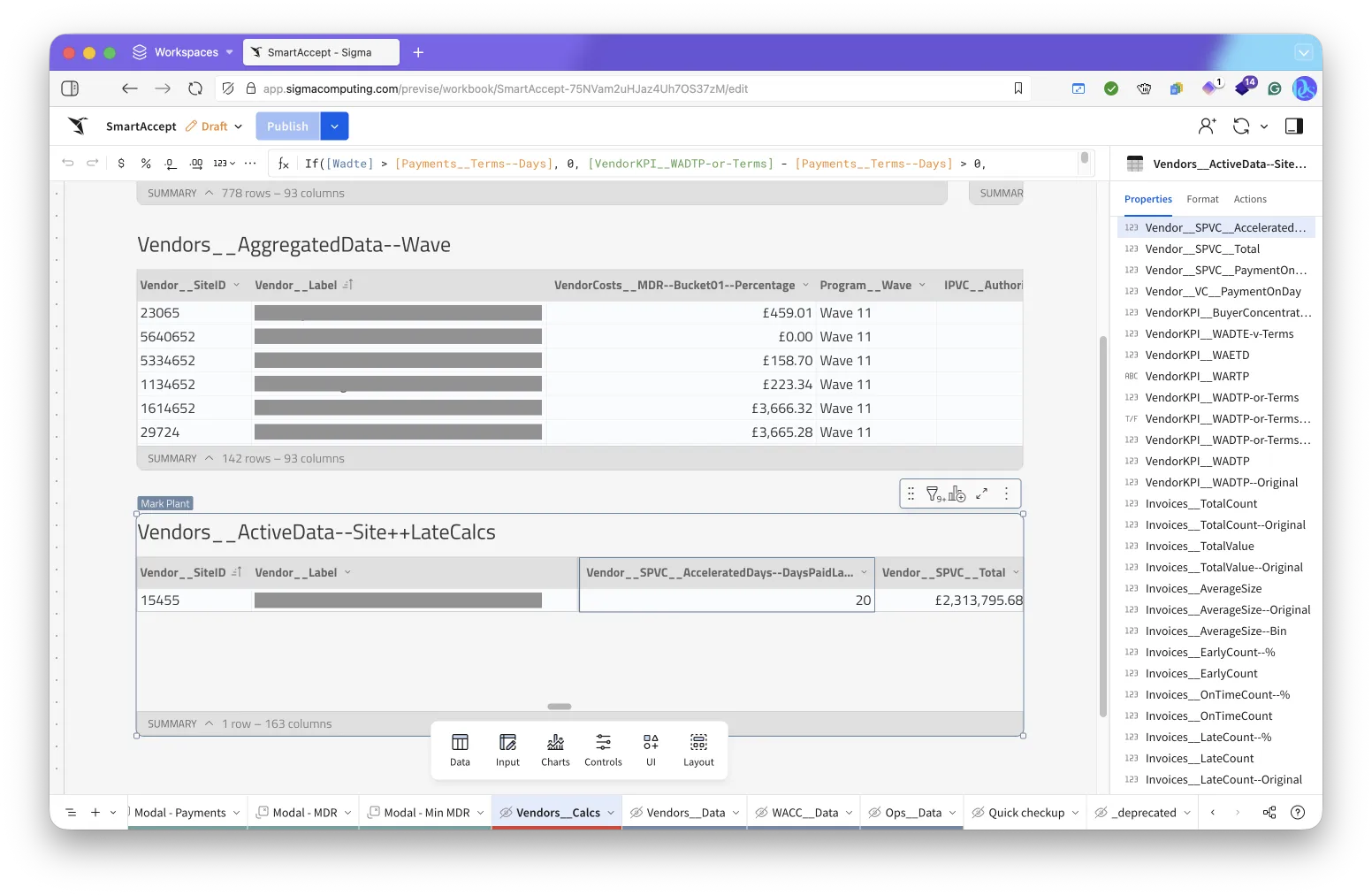Toggle the right side panel

pyautogui.click(x=1293, y=126)
